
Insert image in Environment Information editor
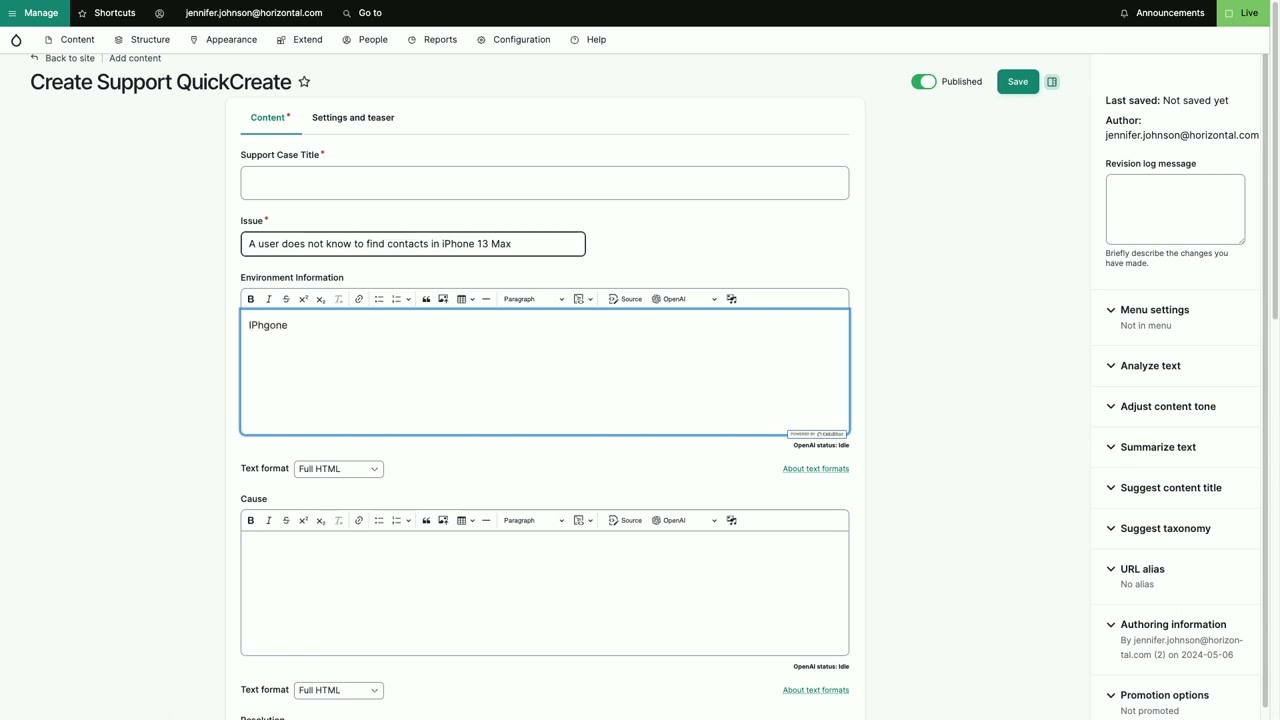(x=443, y=299)
